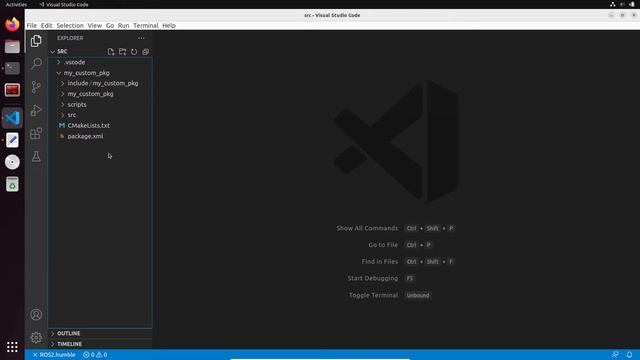Launch Firefox from the Ubuntu dock
This screenshot has height=360, width=640.
[x=12, y=24]
